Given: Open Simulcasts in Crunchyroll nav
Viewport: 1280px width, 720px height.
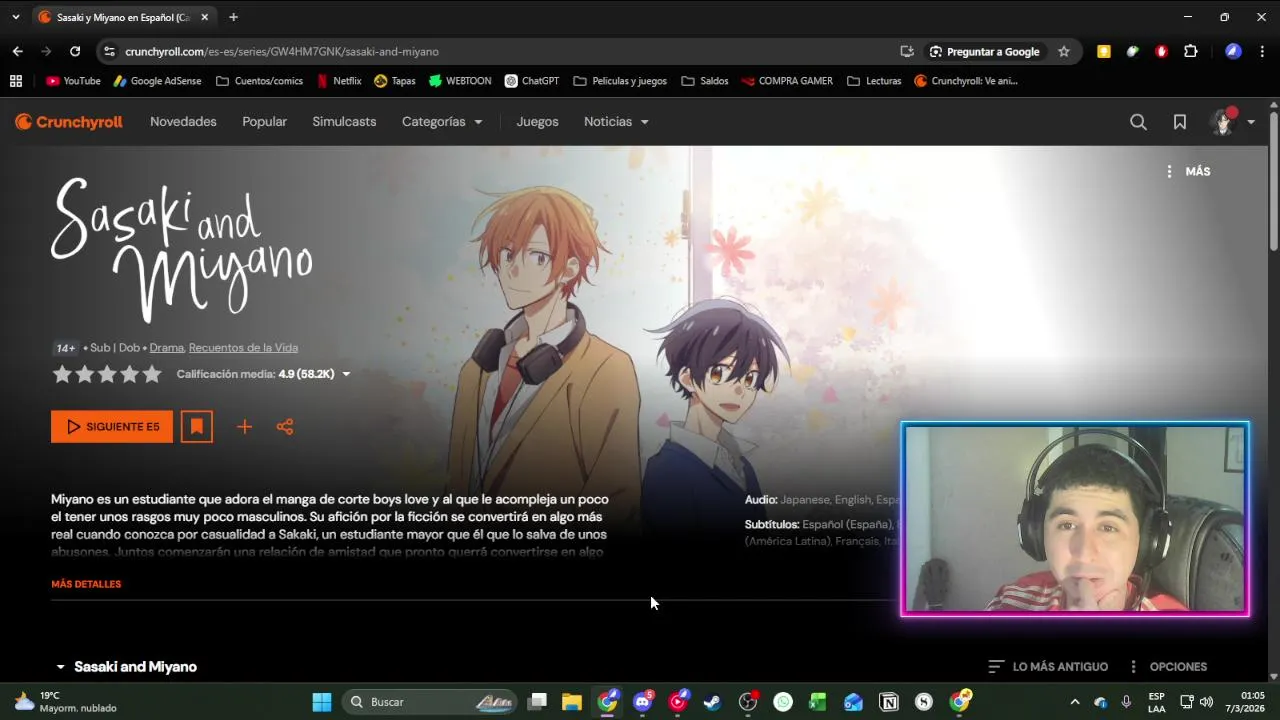Looking at the screenshot, I should 344,122.
